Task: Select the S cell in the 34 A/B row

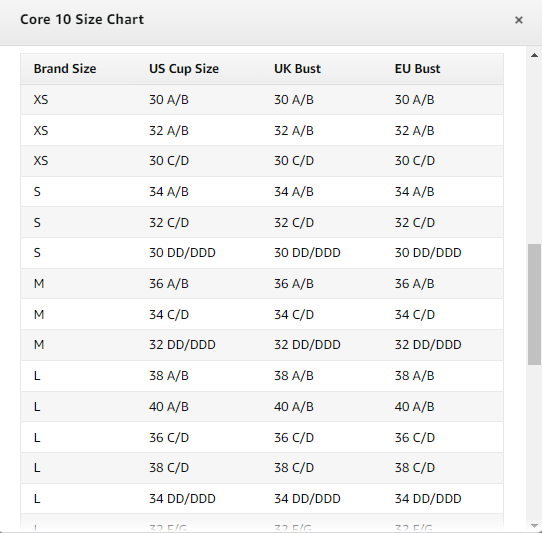Action: tap(37, 192)
